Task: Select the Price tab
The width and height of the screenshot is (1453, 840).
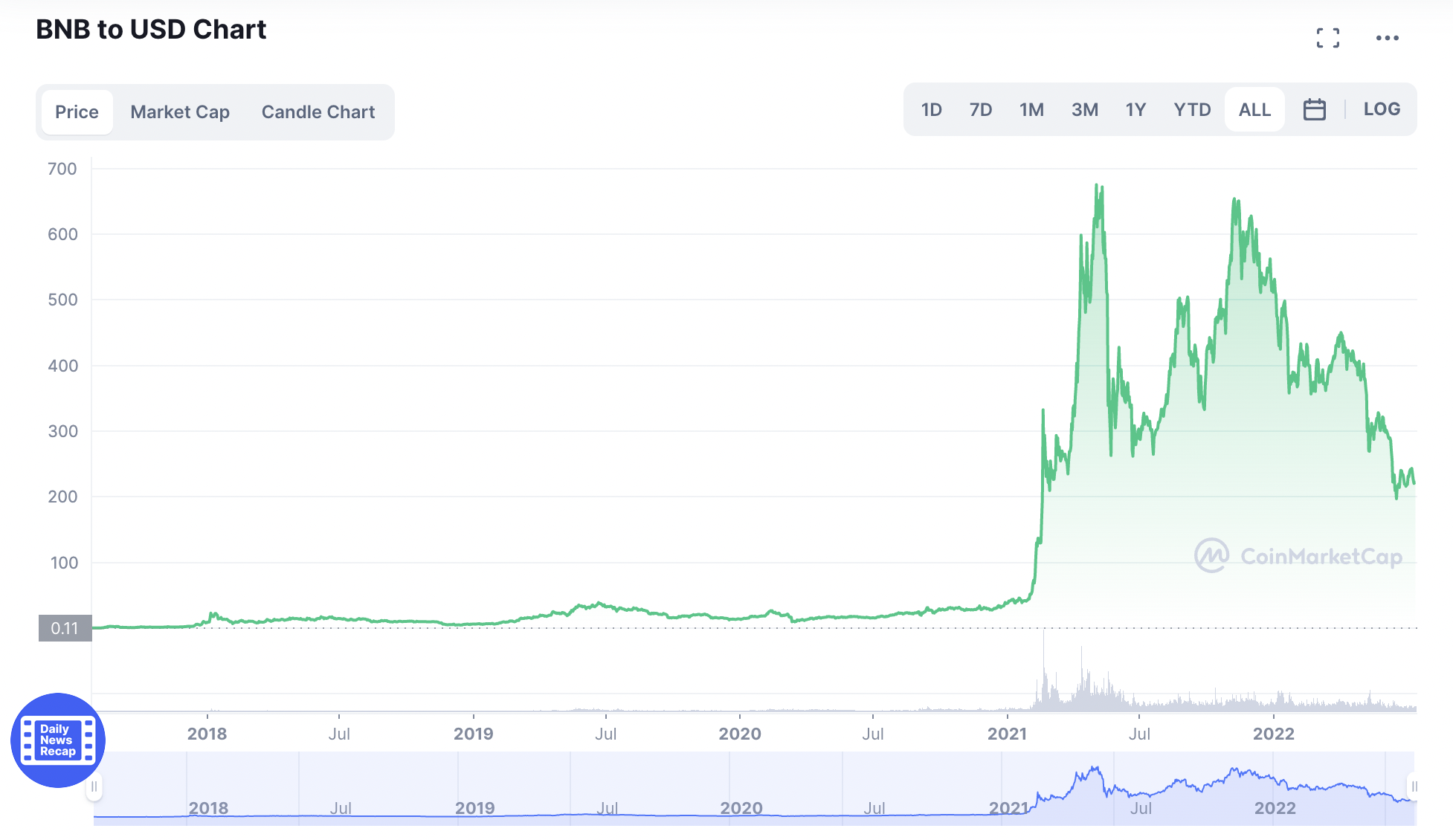Action: click(x=77, y=112)
